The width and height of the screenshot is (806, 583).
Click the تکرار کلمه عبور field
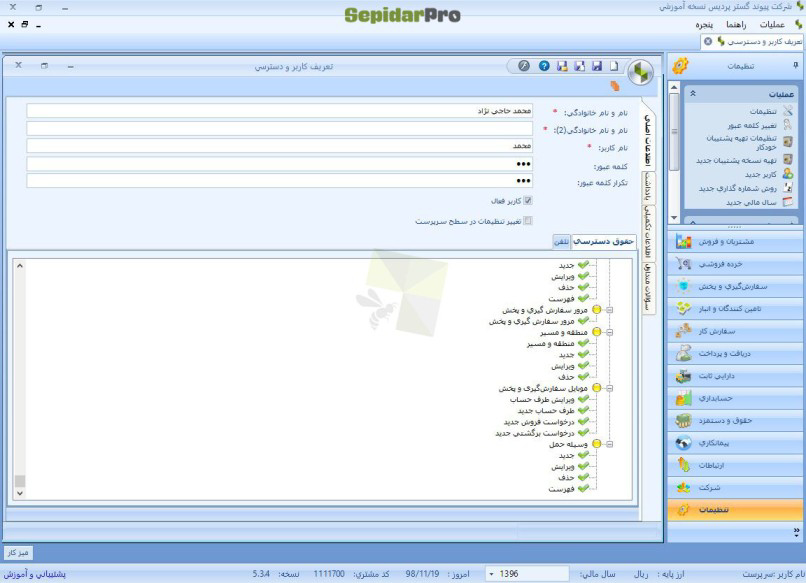pyautogui.click(x=280, y=181)
